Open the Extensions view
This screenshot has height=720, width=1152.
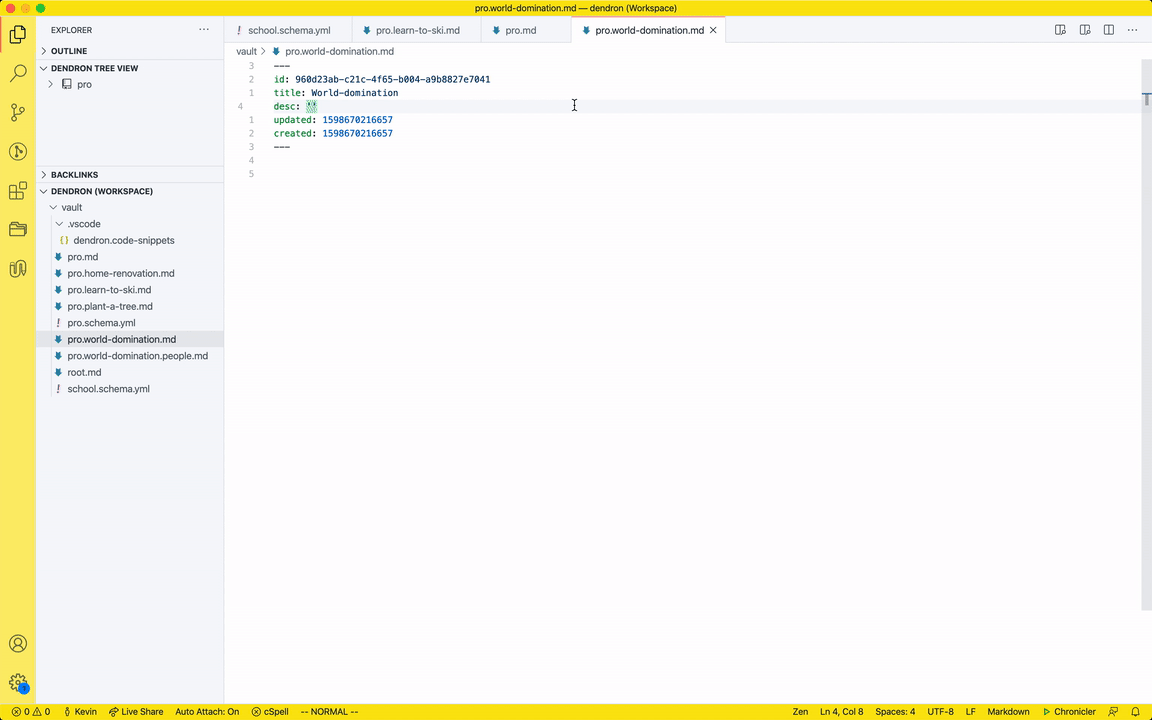[18, 190]
